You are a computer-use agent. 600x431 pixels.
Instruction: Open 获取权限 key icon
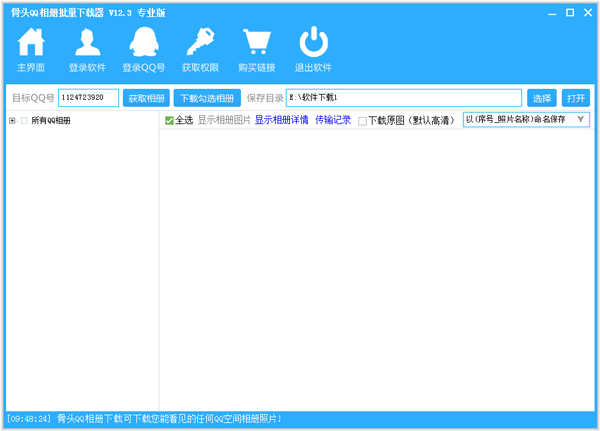[x=201, y=42]
